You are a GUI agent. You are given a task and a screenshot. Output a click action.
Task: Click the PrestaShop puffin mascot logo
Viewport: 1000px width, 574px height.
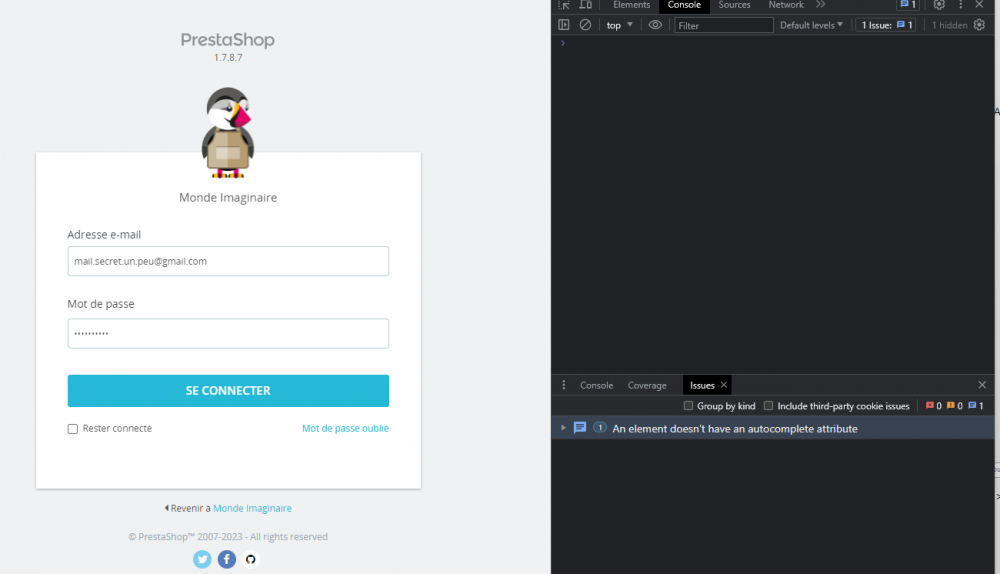[228, 133]
